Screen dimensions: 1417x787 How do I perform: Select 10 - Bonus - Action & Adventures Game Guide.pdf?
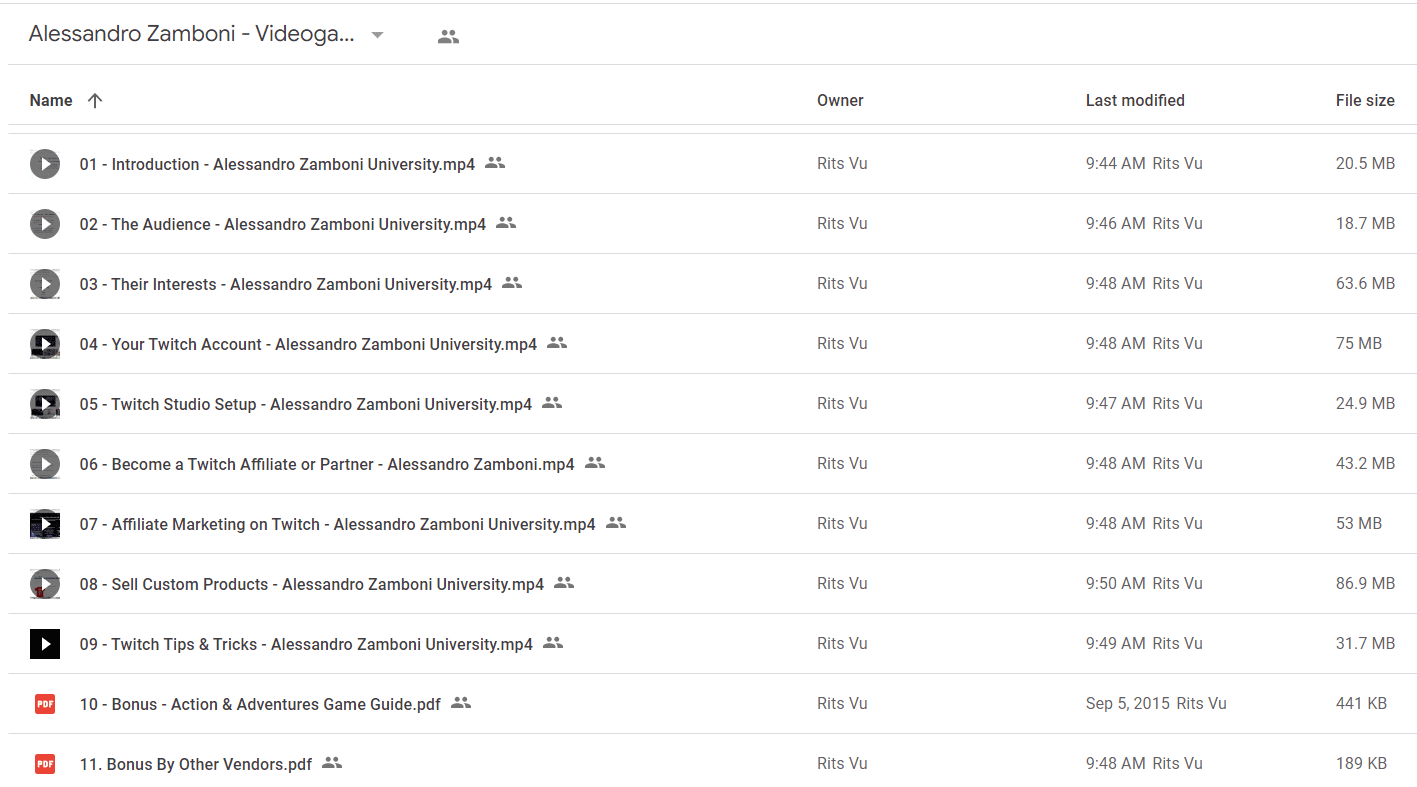click(260, 704)
